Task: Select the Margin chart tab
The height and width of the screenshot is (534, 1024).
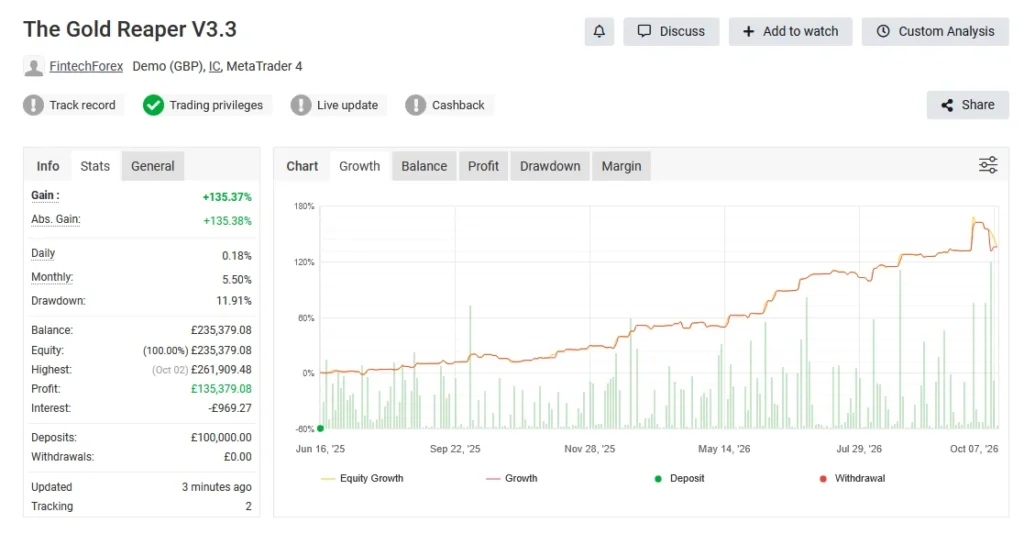Action: coord(621,166)
